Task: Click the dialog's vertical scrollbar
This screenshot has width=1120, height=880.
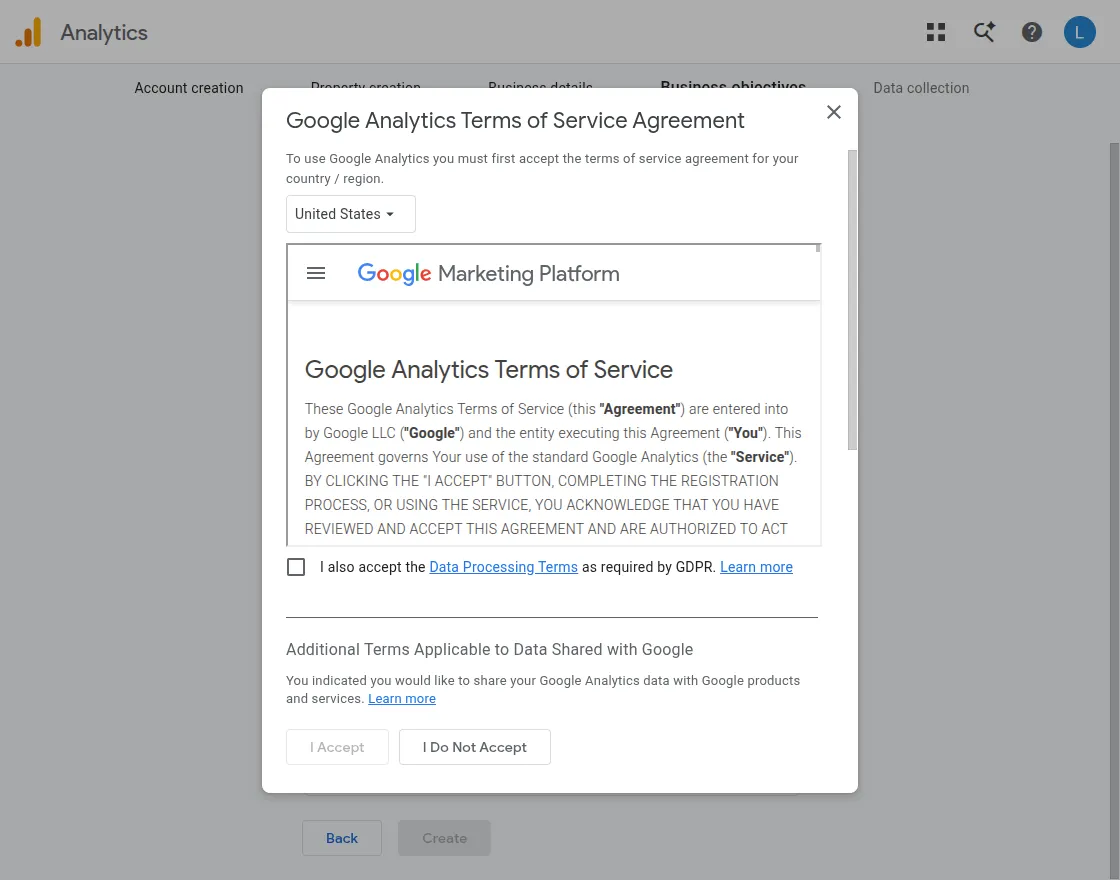Action: 852,300
